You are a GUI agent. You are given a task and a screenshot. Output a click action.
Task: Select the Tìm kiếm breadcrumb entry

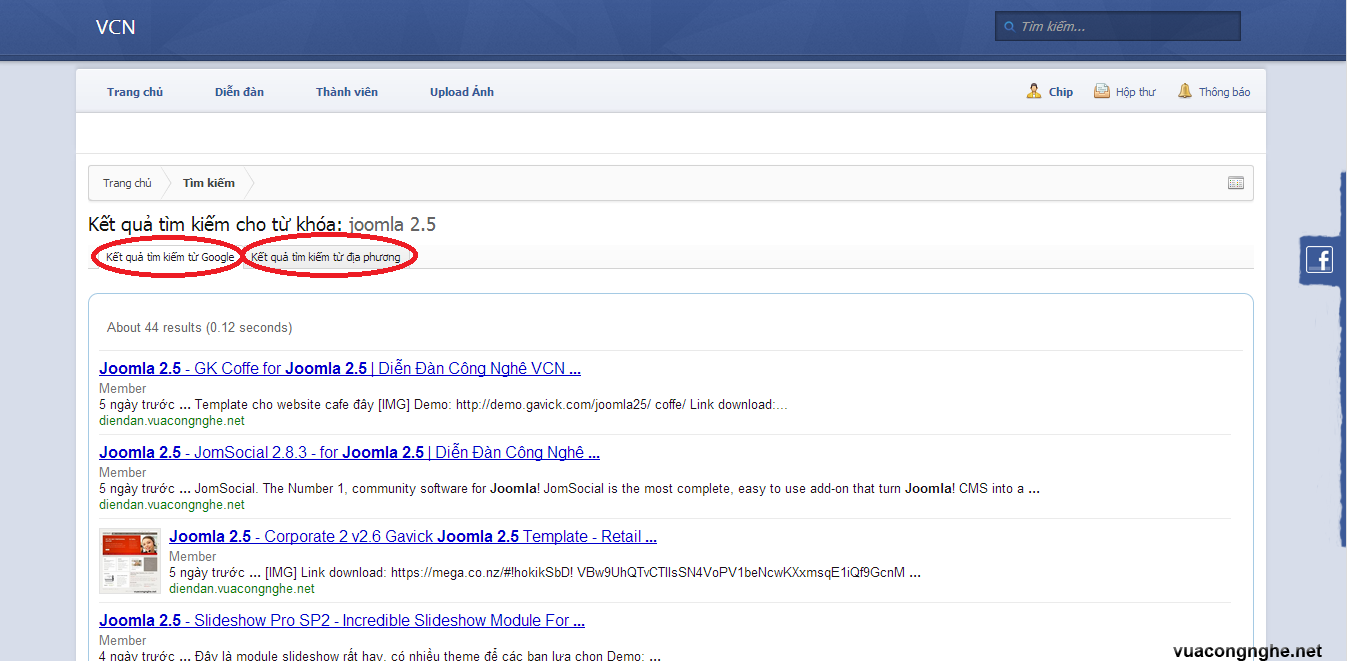click(207, 183)
